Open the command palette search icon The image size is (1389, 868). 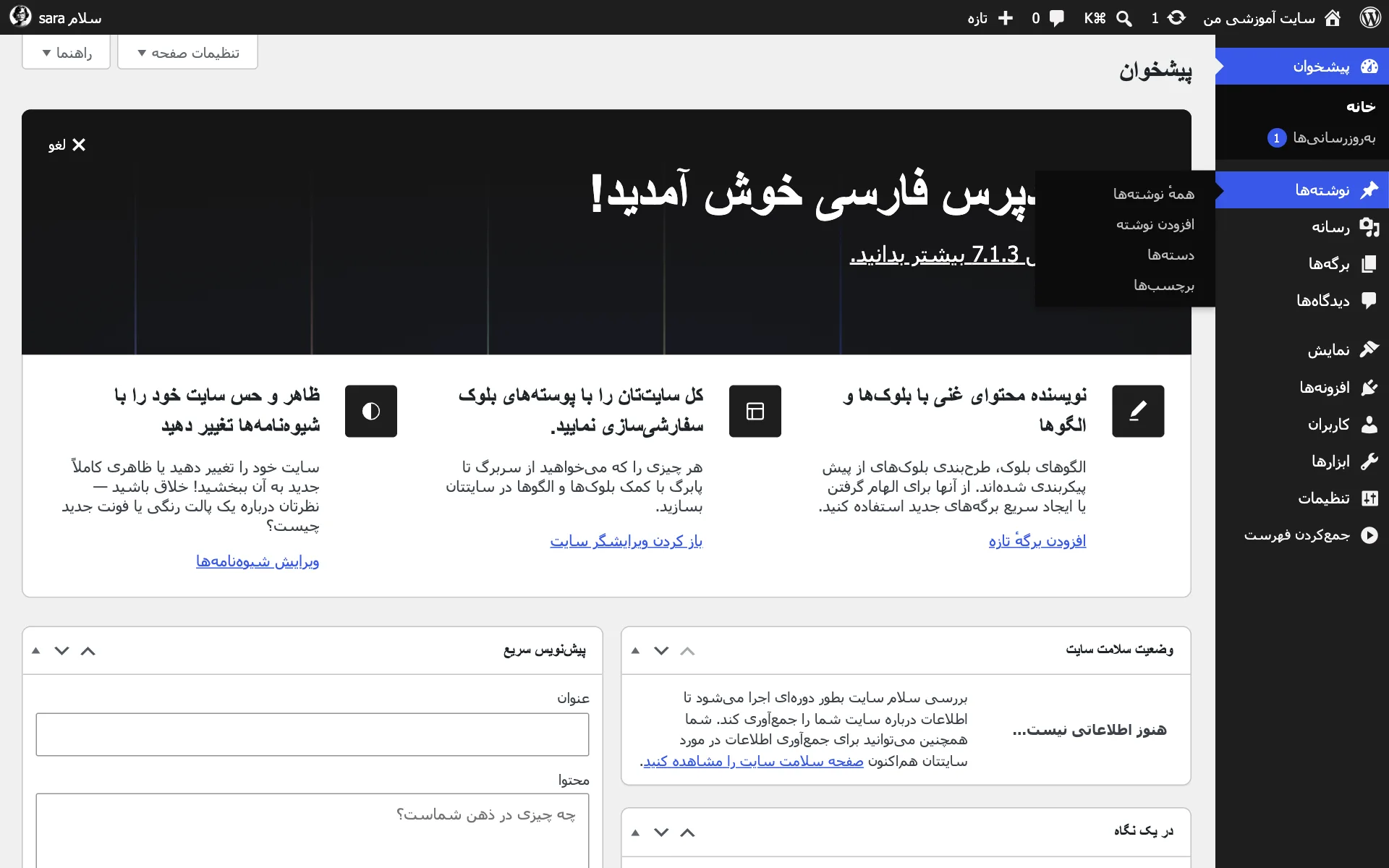tap(1123, 18)
